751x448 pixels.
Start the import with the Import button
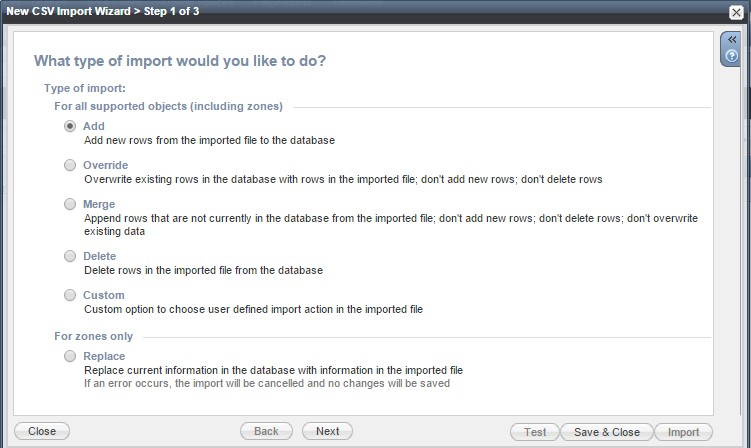[684, 432]
